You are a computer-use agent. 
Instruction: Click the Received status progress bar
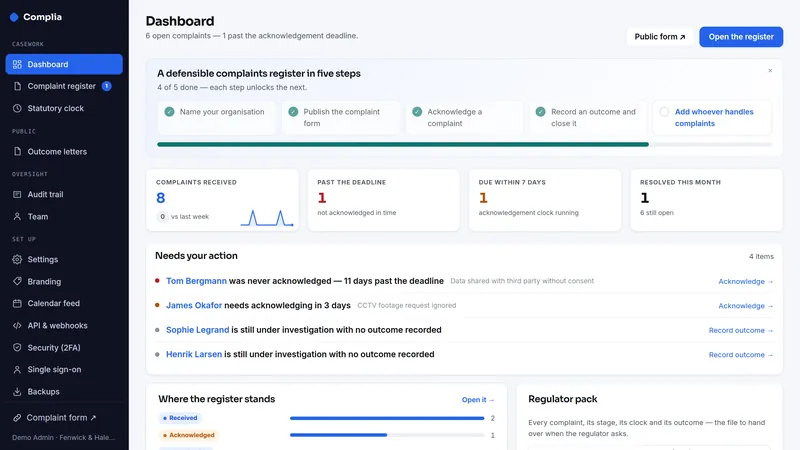pyautogui.click(x=387, y=418)
